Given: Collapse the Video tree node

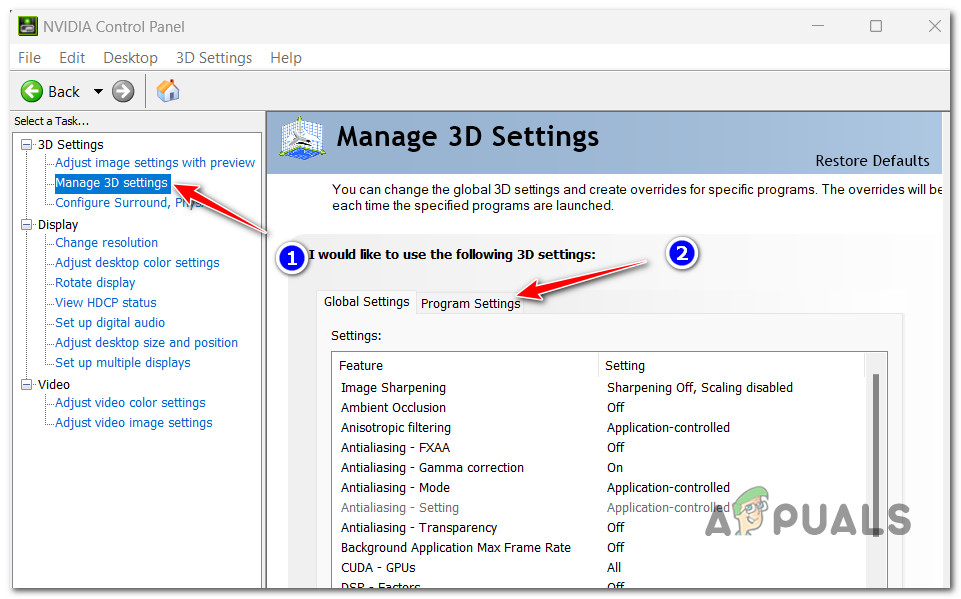Looking at the screenshot, I should tap(27, 385).
